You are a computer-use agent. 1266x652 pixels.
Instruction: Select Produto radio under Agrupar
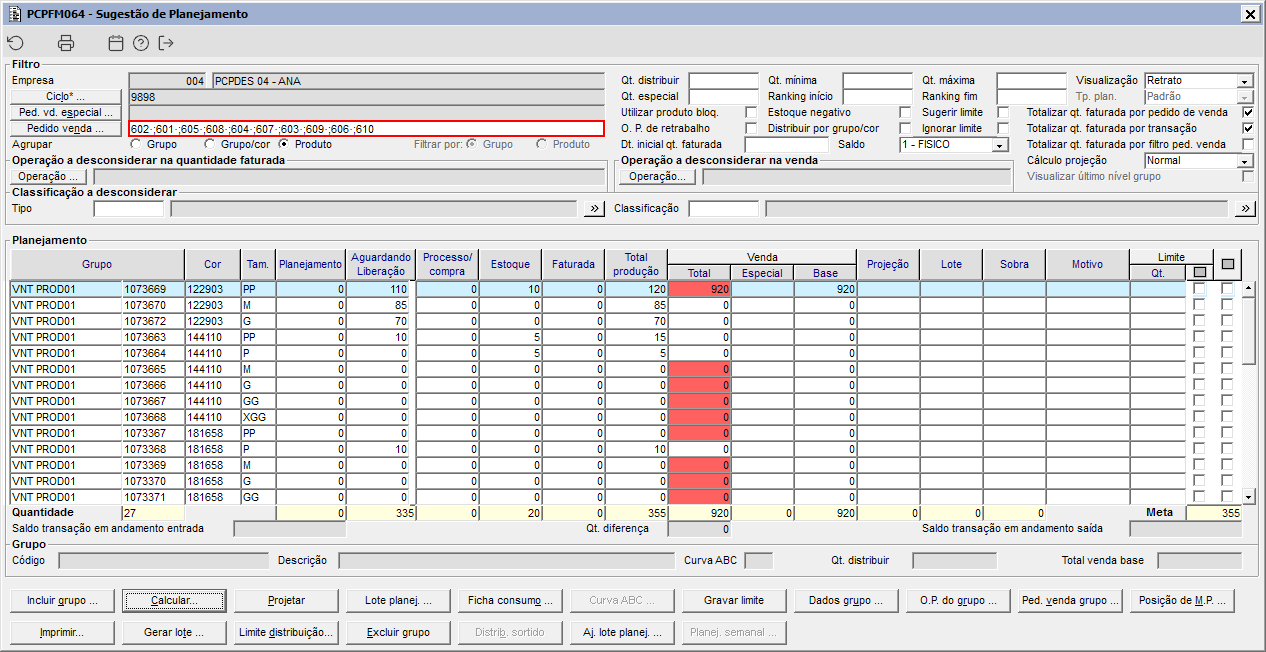coord(285,145)
